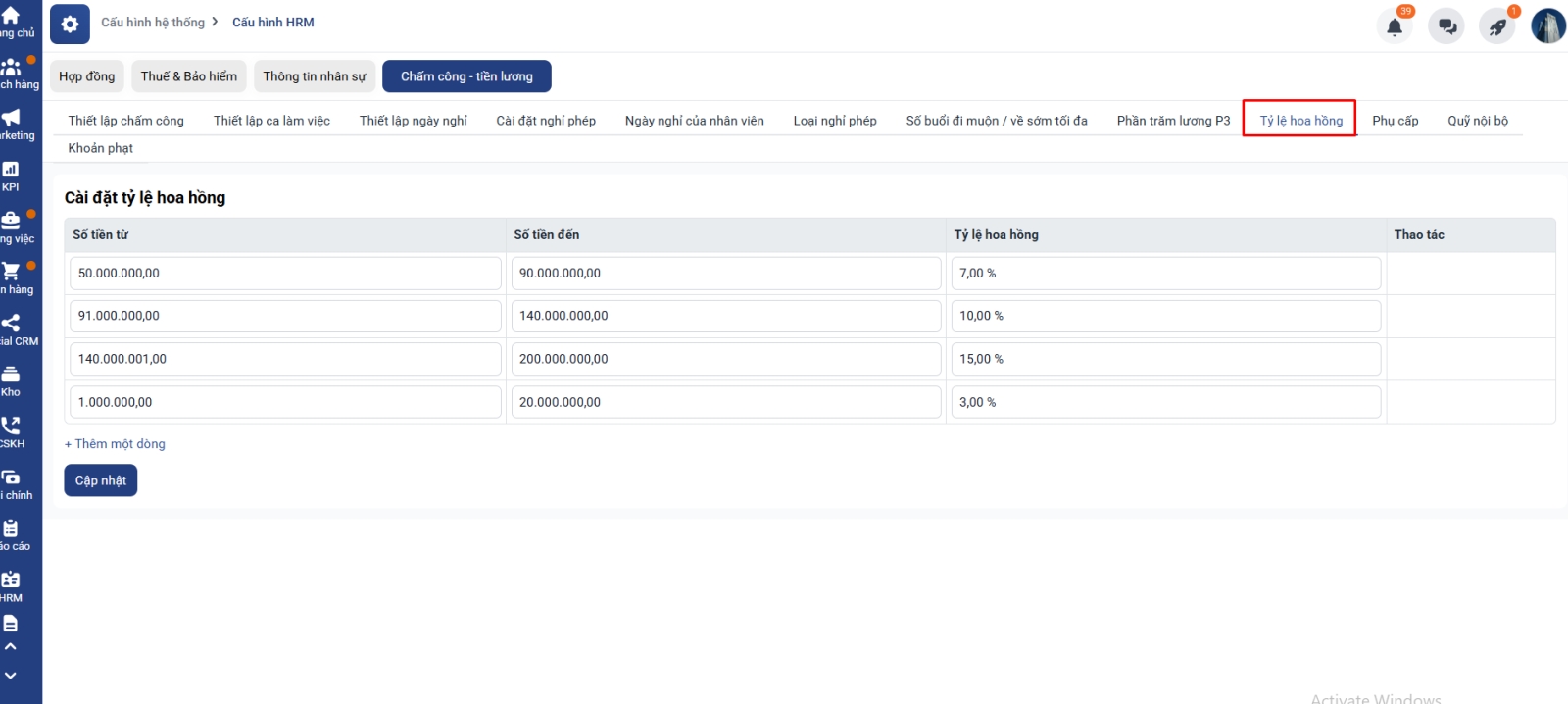Open Kho warehouse sidebar icon
Image resolution: width=1568 pixels, height=704 pixels.
point(11,379)
